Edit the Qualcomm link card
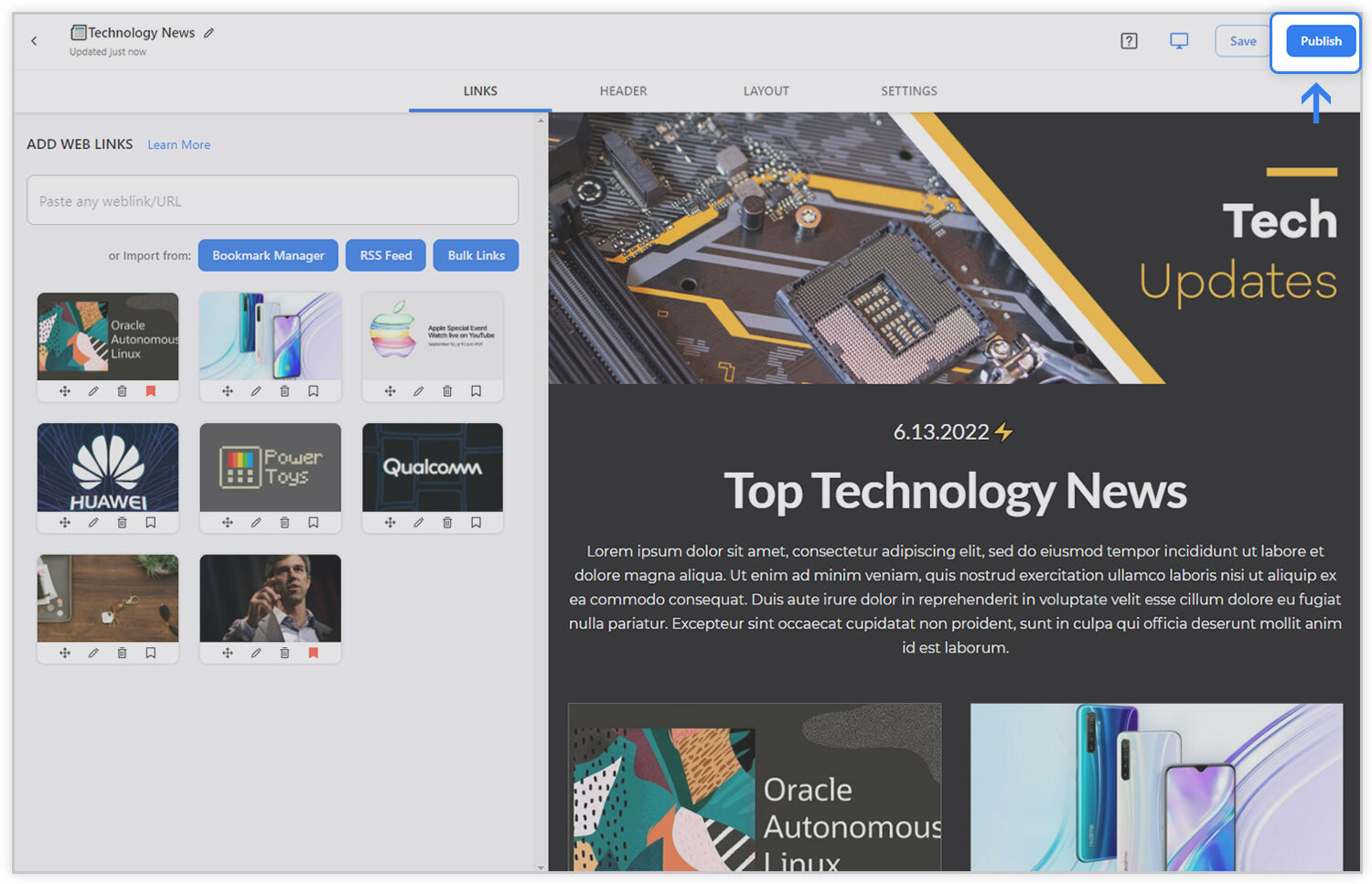The width and height of the screenshot is (1372, 884). point(418,523)
